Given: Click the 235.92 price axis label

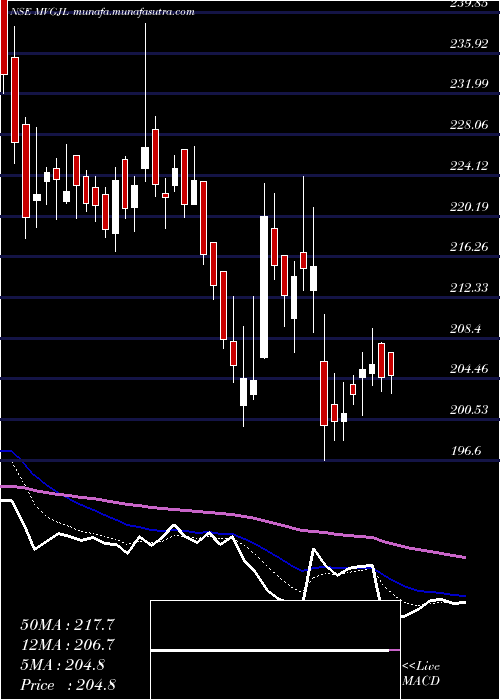Looking at the screenshot, I should click(468, 44).
